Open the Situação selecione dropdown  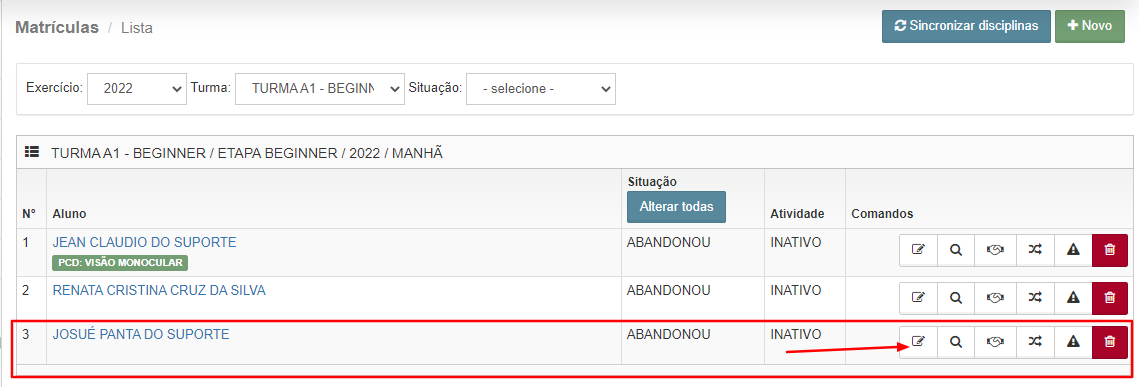(x=540, y=89)
